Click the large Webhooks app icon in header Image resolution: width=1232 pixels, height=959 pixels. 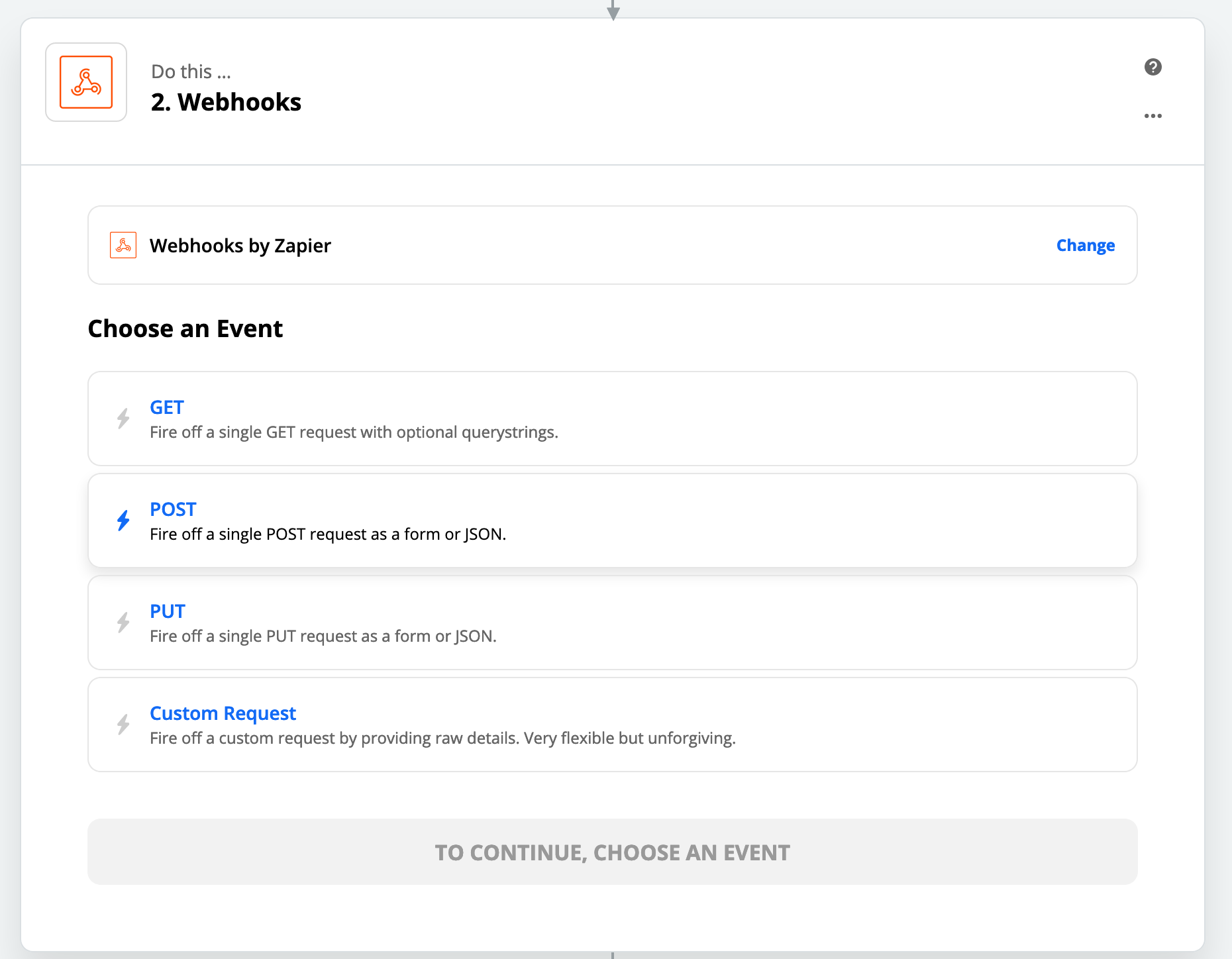tap(86, 82)
